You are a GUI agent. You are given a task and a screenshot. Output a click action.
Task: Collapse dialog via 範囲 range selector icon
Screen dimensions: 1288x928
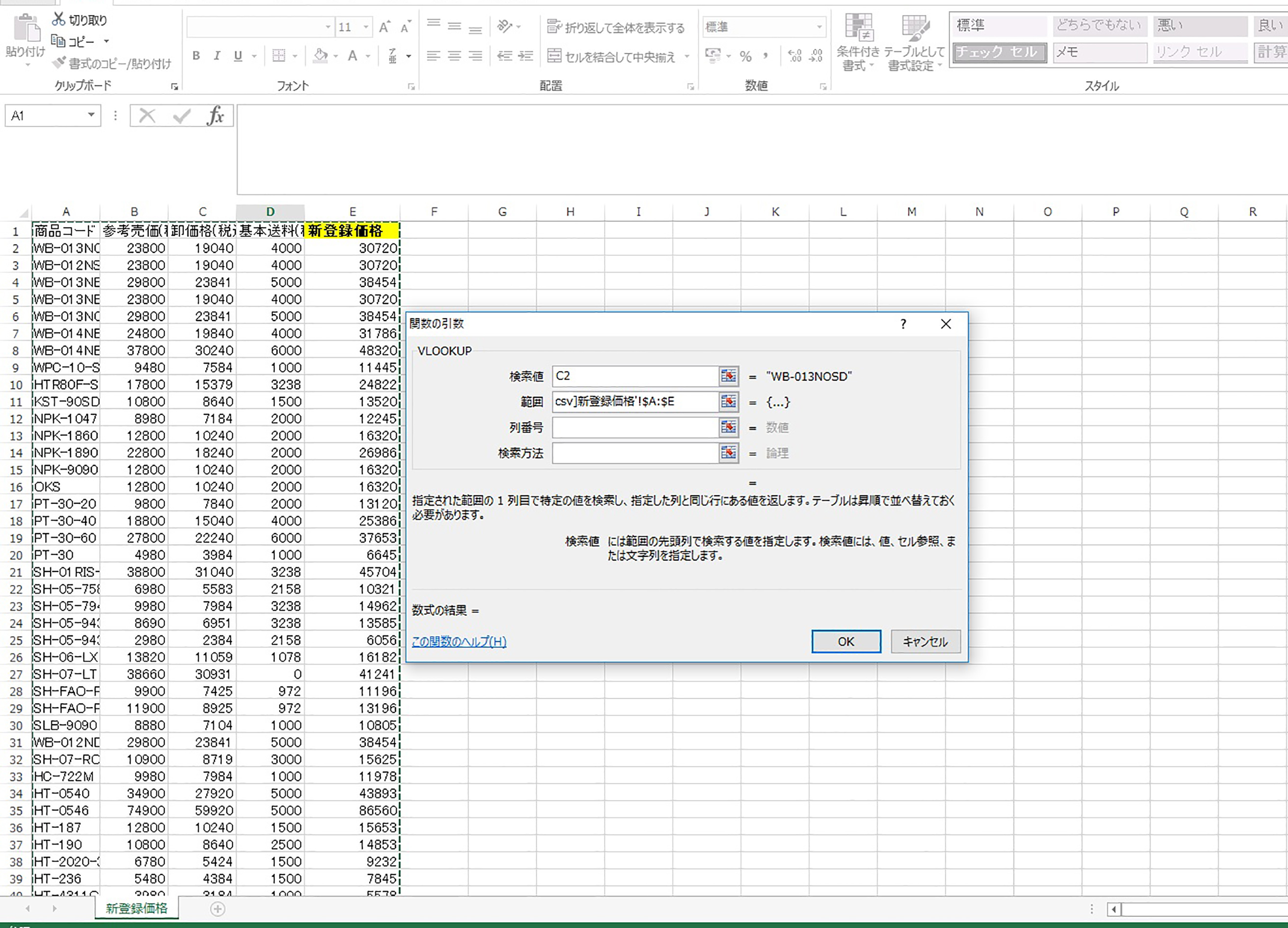(x=728, y=402)
